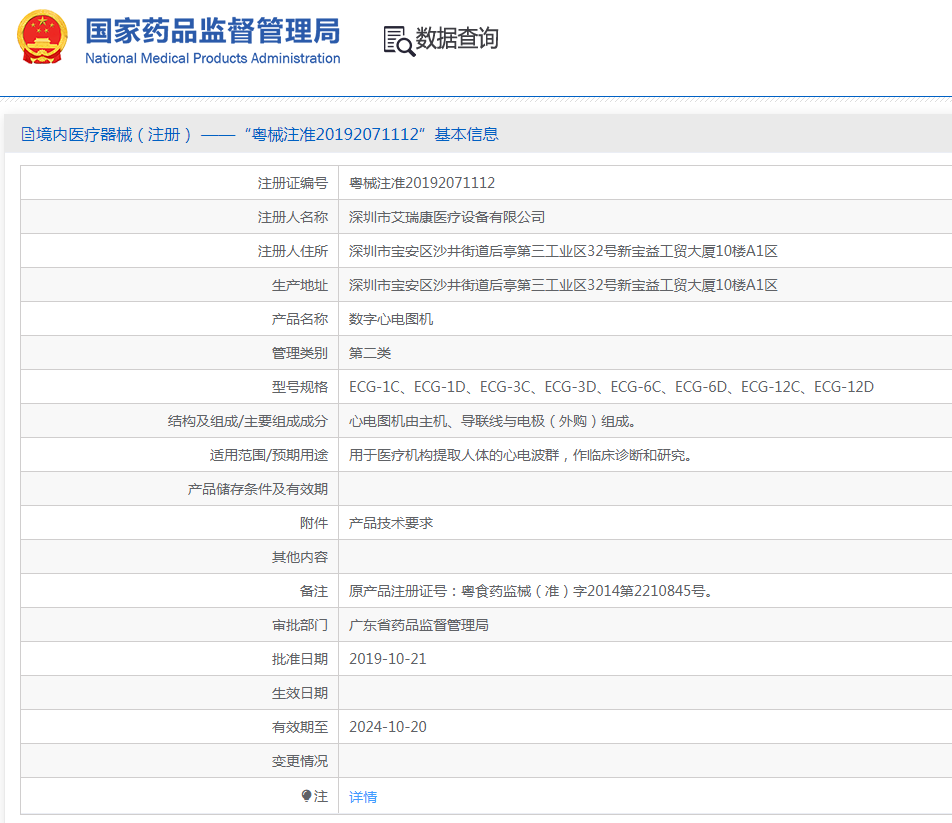Click the 审批部门 row label
This screenshot has width=952, height=823.
(x=300, y=625)
